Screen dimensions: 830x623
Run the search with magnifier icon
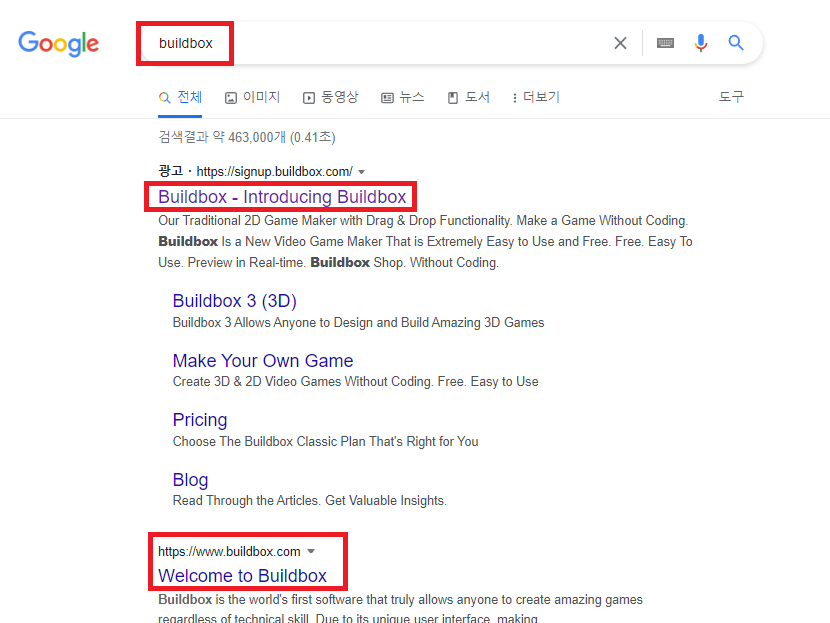[x=736, y=43]
